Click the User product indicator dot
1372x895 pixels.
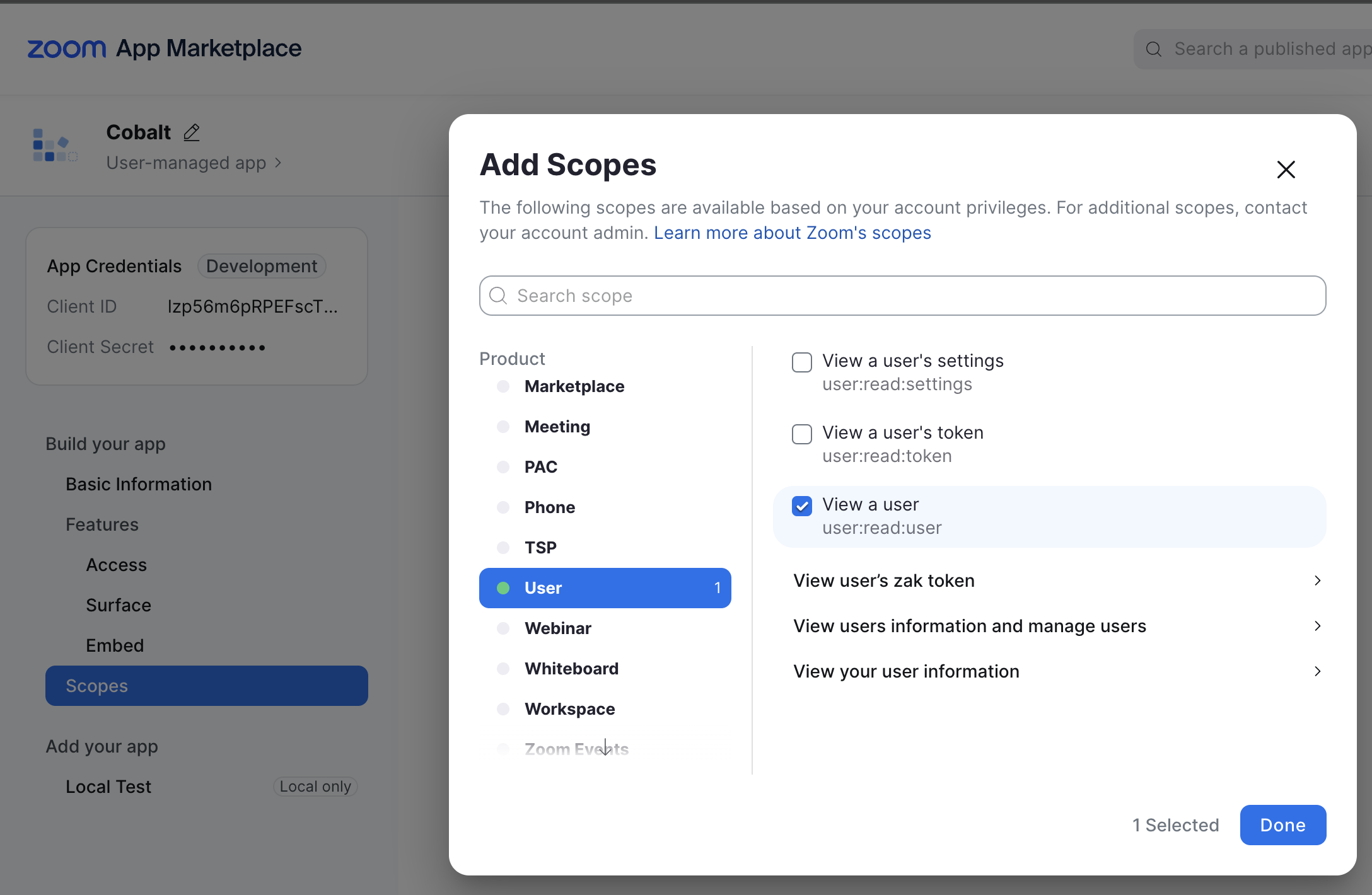coord(503,587)
